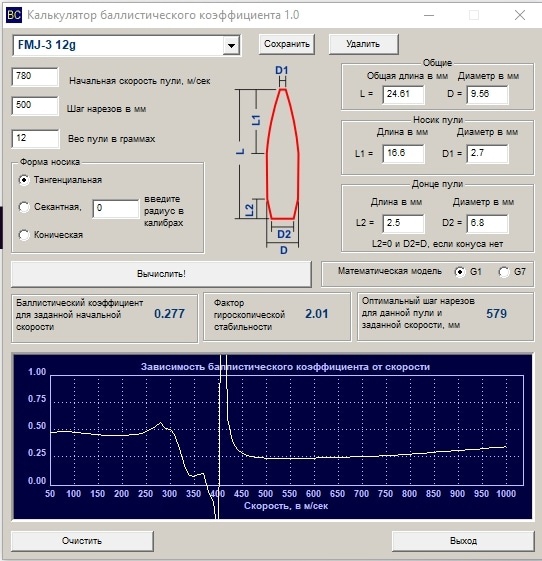The image size is (542, 561).
Task: Choose the Коническая nose shape radio button
Action: [24, 235]
